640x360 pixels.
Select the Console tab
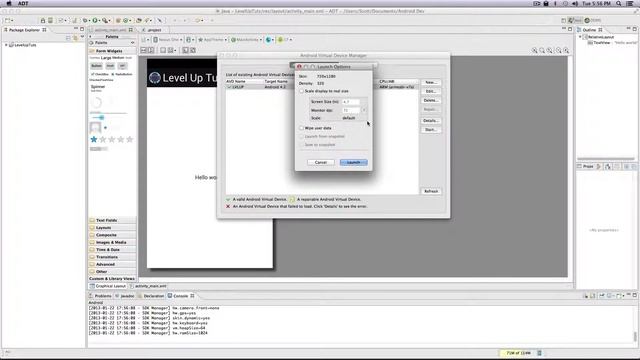click(x=181, y=296)
